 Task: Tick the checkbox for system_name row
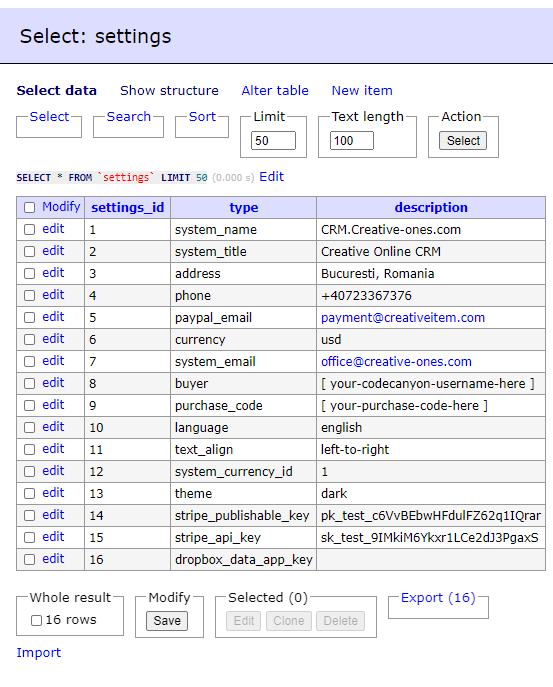click(29, 229)
